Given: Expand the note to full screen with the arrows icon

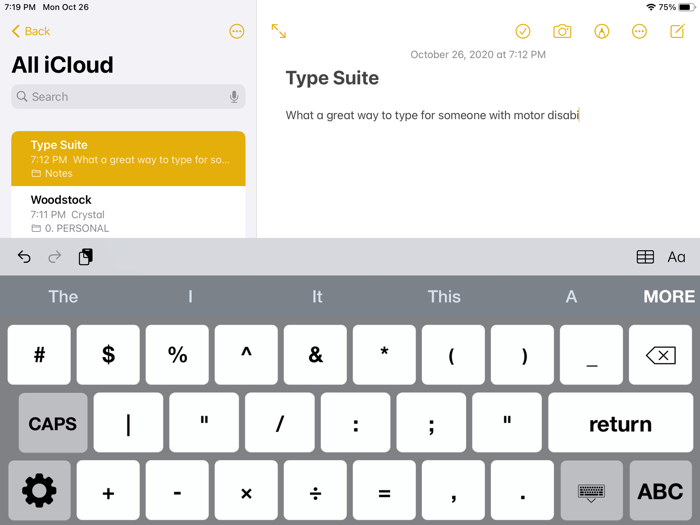Looking at the screenshot, I should coord(279,31).
